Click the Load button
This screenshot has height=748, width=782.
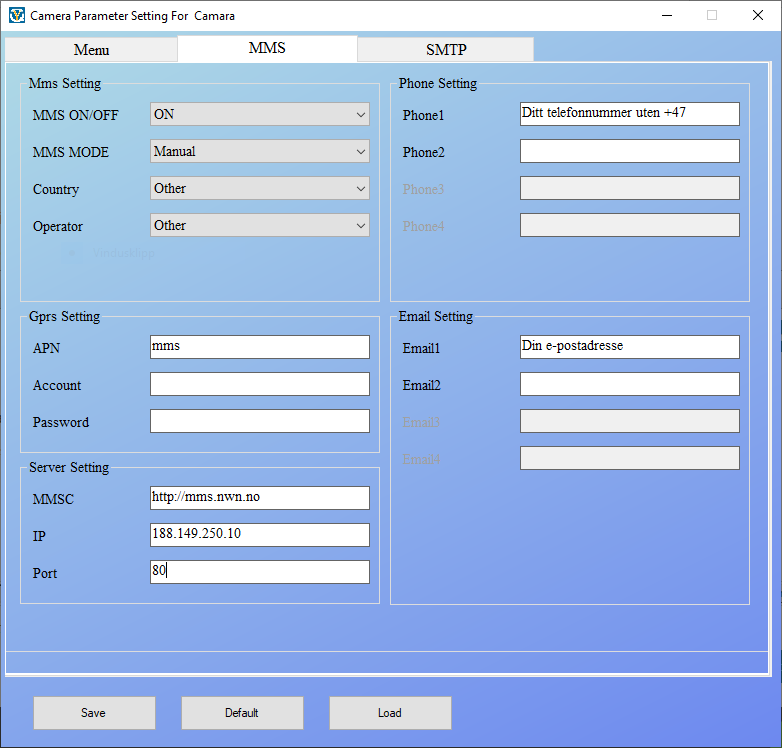tap(390, 713)
